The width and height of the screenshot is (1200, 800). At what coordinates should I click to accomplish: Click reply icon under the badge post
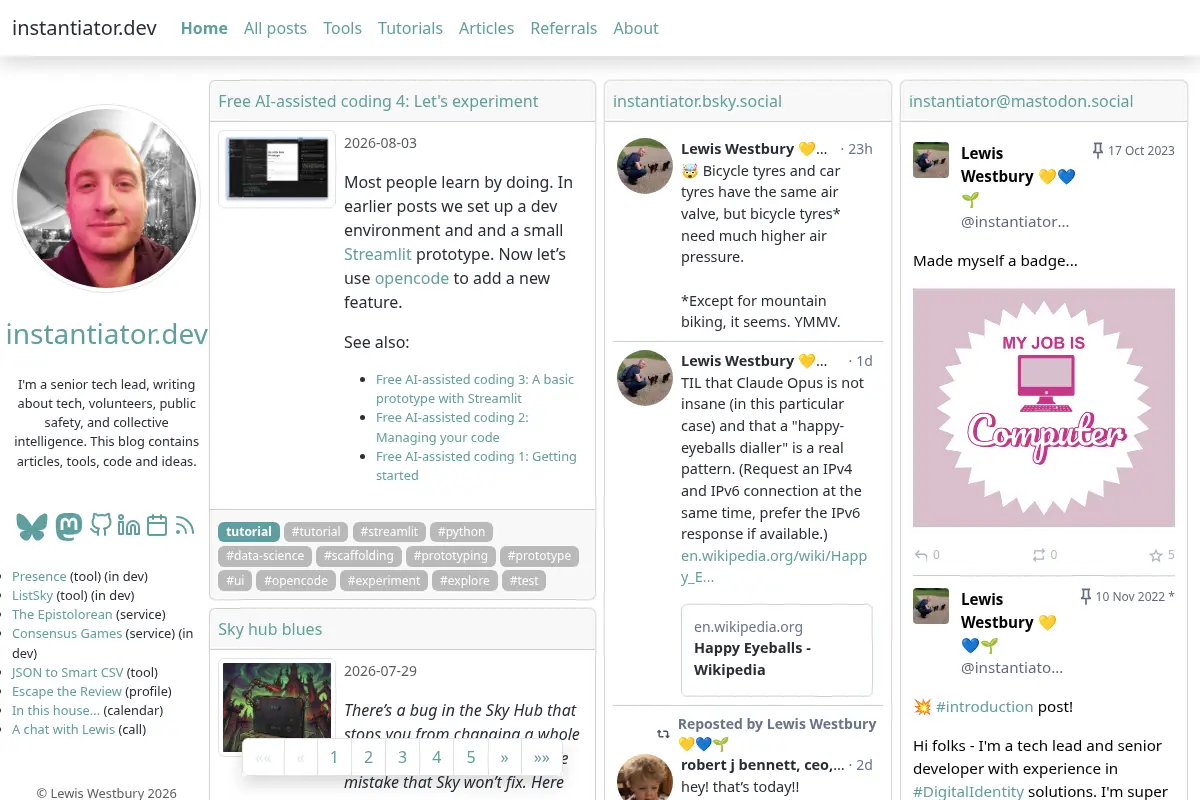point(921,555)
